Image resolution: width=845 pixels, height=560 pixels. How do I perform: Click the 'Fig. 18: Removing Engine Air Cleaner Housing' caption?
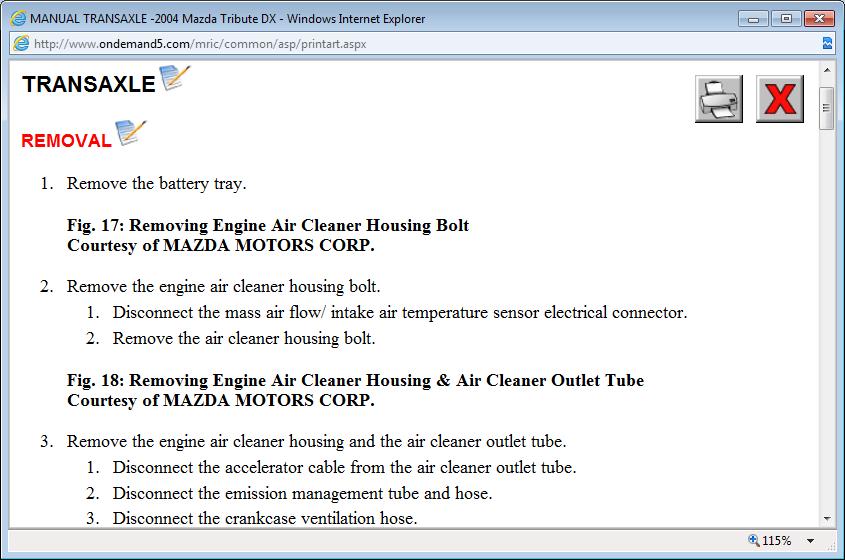click(x=355, y=381)
